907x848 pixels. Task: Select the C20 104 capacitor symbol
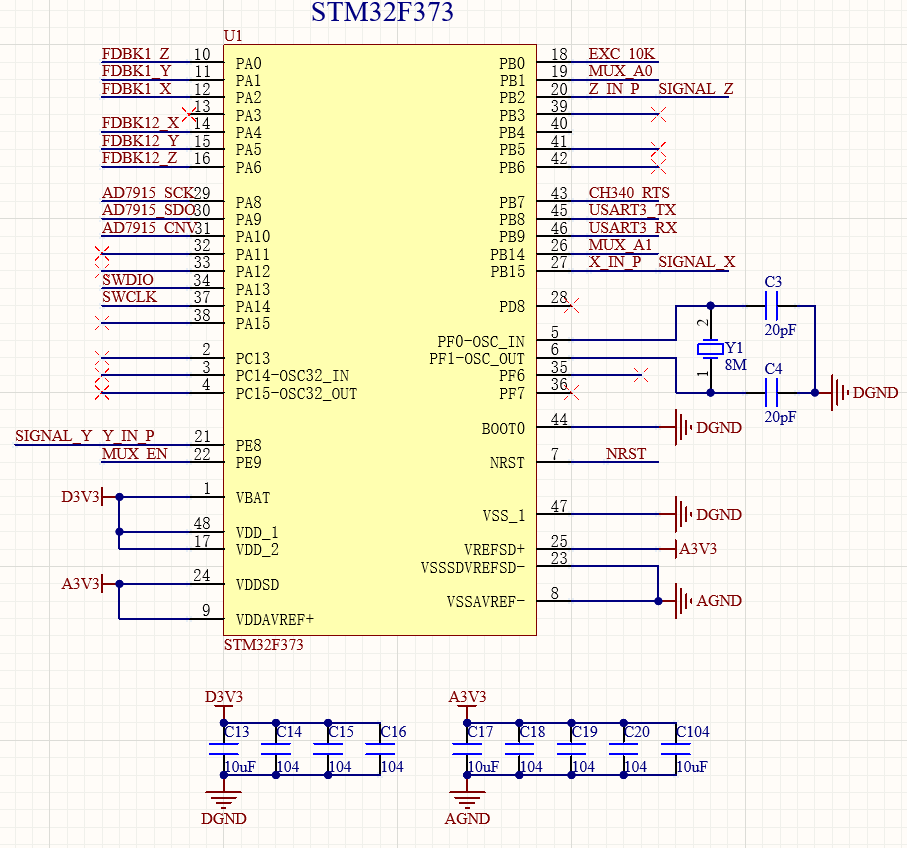click(623, 749)
